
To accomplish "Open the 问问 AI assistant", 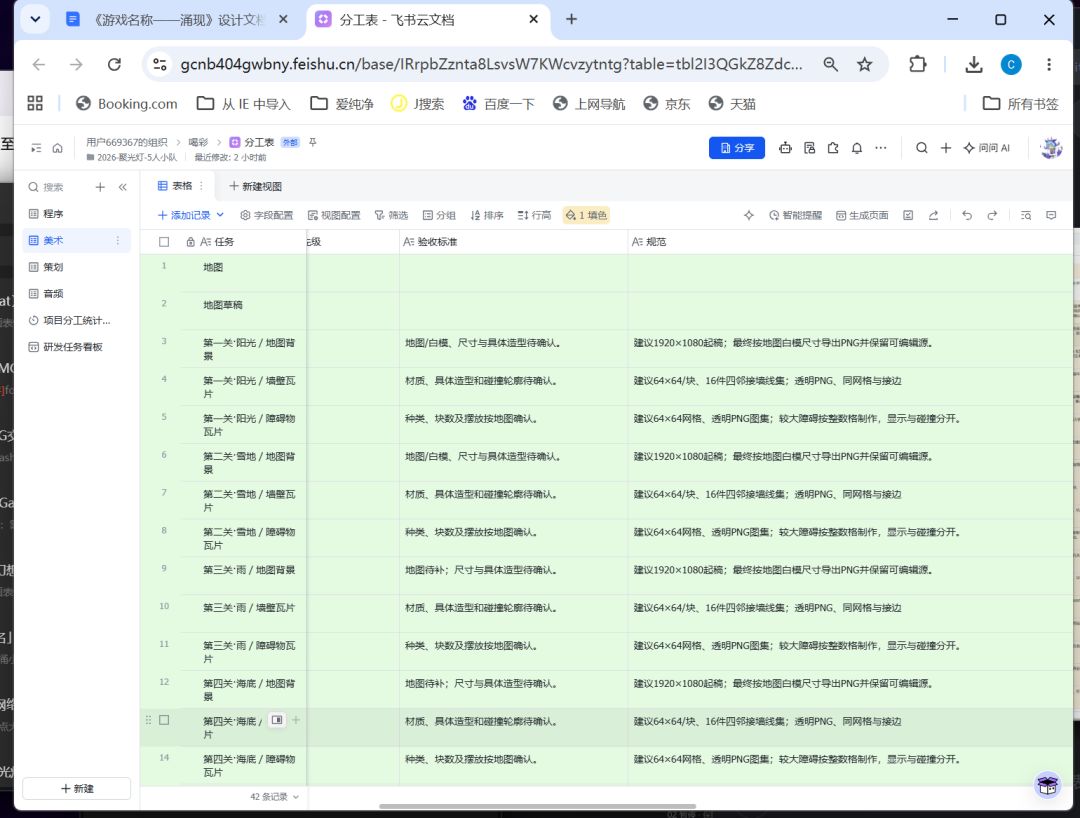I will tap(987, 148).
